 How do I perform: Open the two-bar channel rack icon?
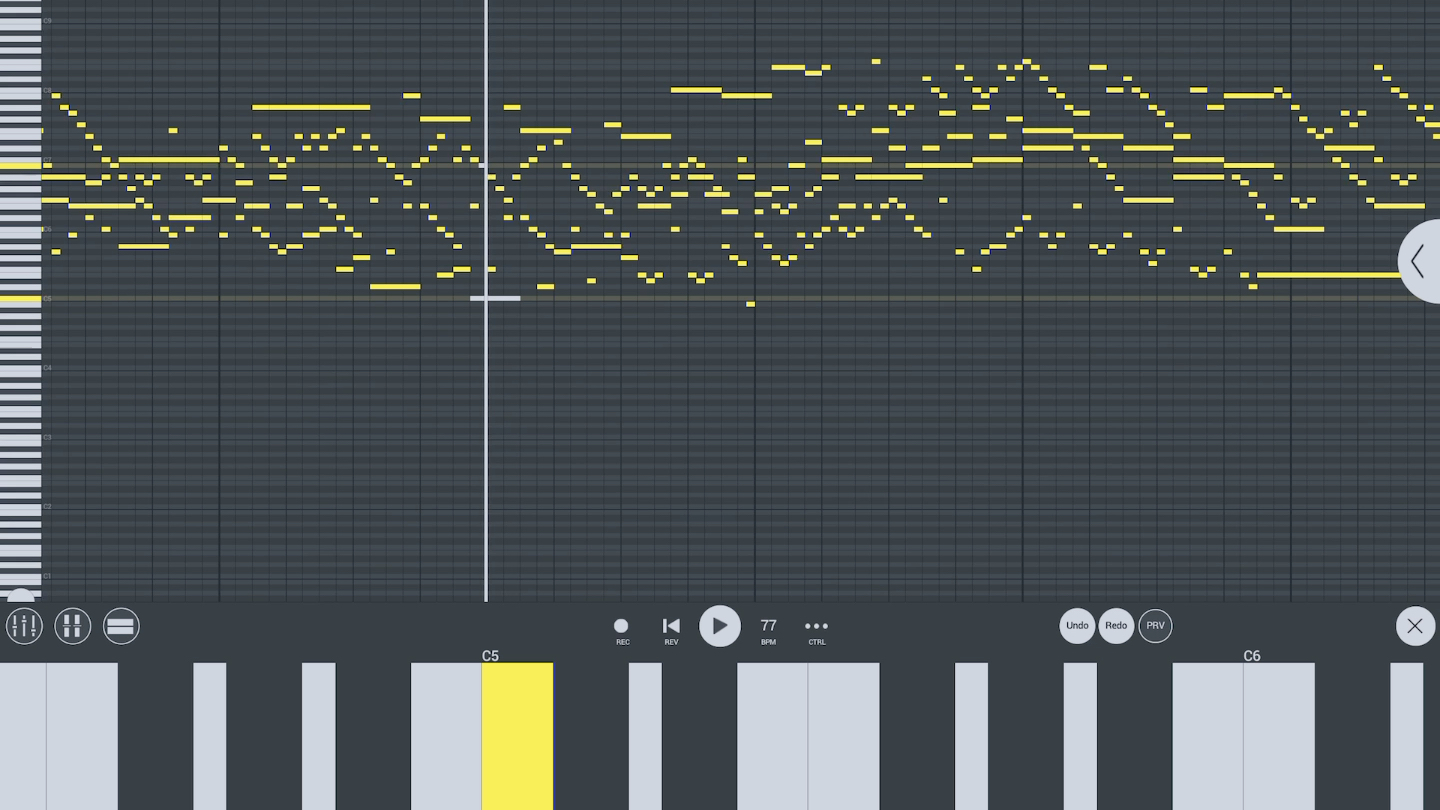72,626
